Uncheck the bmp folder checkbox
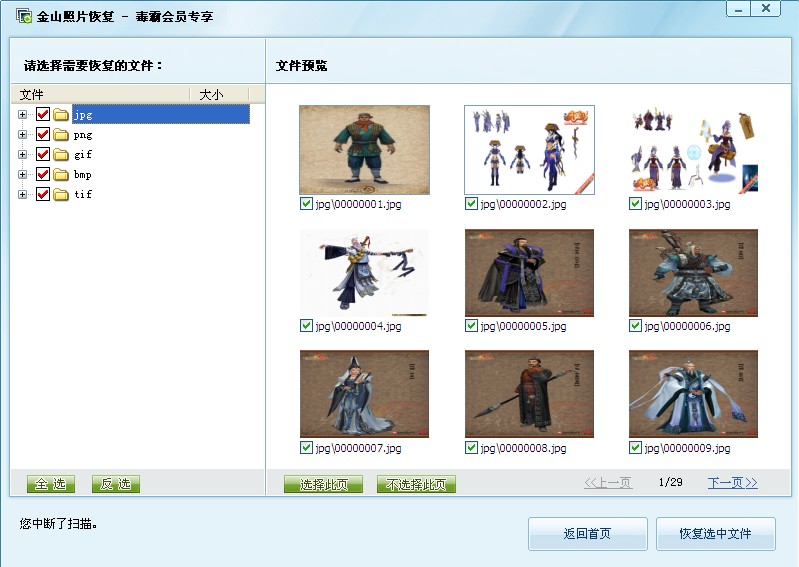 (x=43, y=174)
